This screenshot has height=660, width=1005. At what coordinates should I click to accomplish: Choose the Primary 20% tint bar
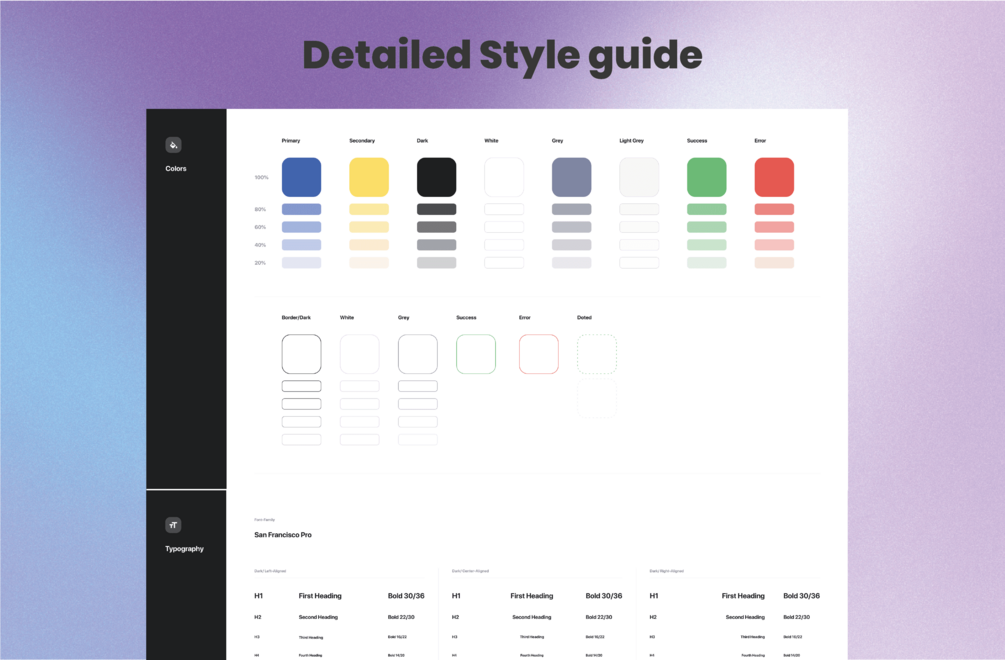tap(301, 263)
